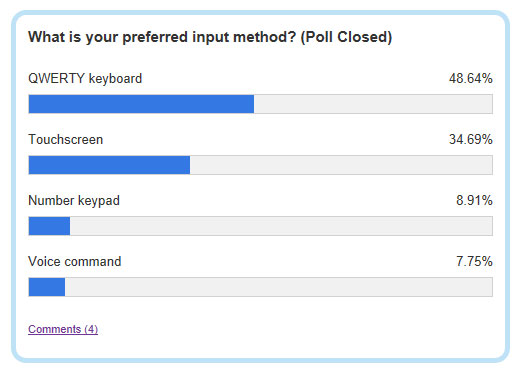Select the Voice command option label
The width and height of the screenshot is (521, 374).
(75, 261)
